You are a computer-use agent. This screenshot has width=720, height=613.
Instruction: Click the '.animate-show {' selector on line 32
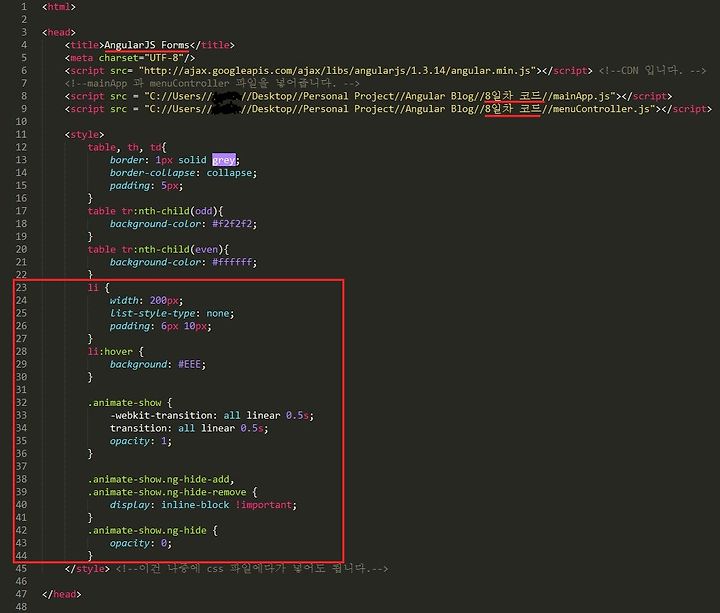click(x=129, y=403)
